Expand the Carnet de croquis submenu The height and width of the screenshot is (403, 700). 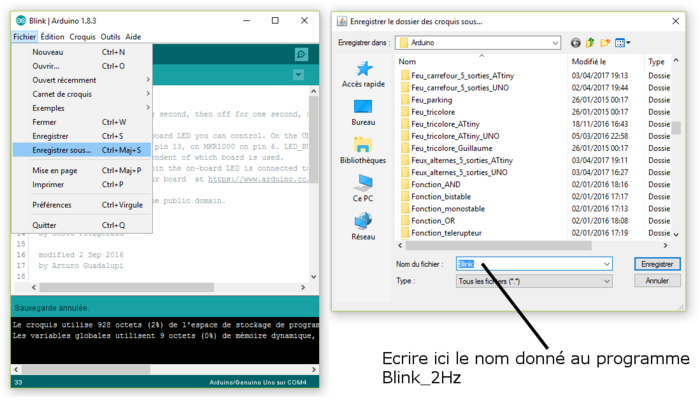[82, 94]
